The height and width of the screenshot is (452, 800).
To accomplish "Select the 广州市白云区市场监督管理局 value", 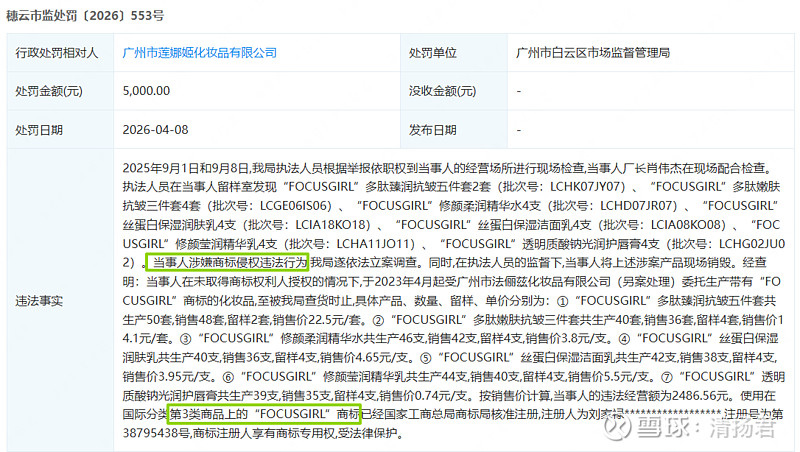I will coord(593,53).
